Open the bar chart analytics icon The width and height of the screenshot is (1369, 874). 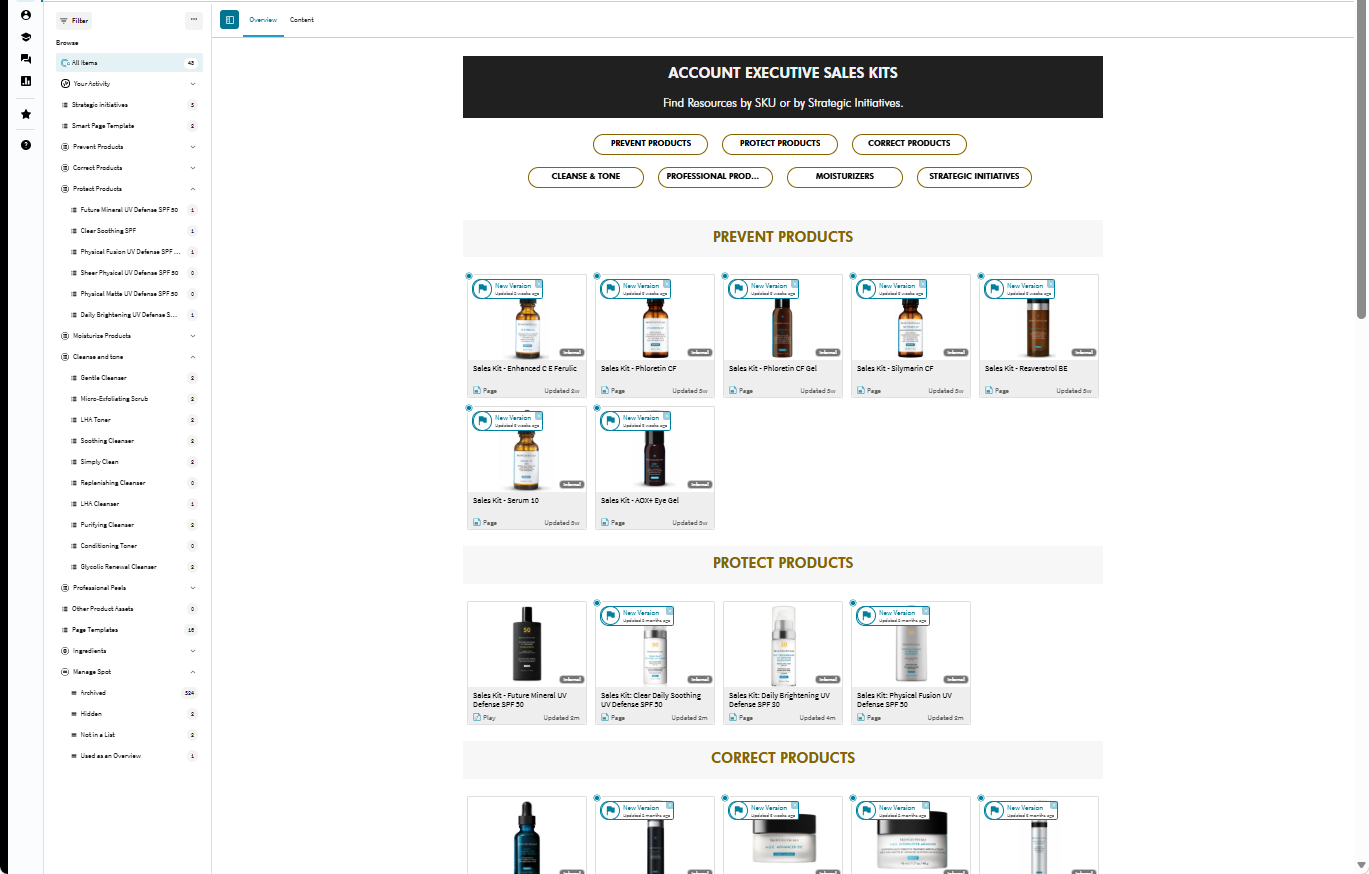(x=26, y=81)
